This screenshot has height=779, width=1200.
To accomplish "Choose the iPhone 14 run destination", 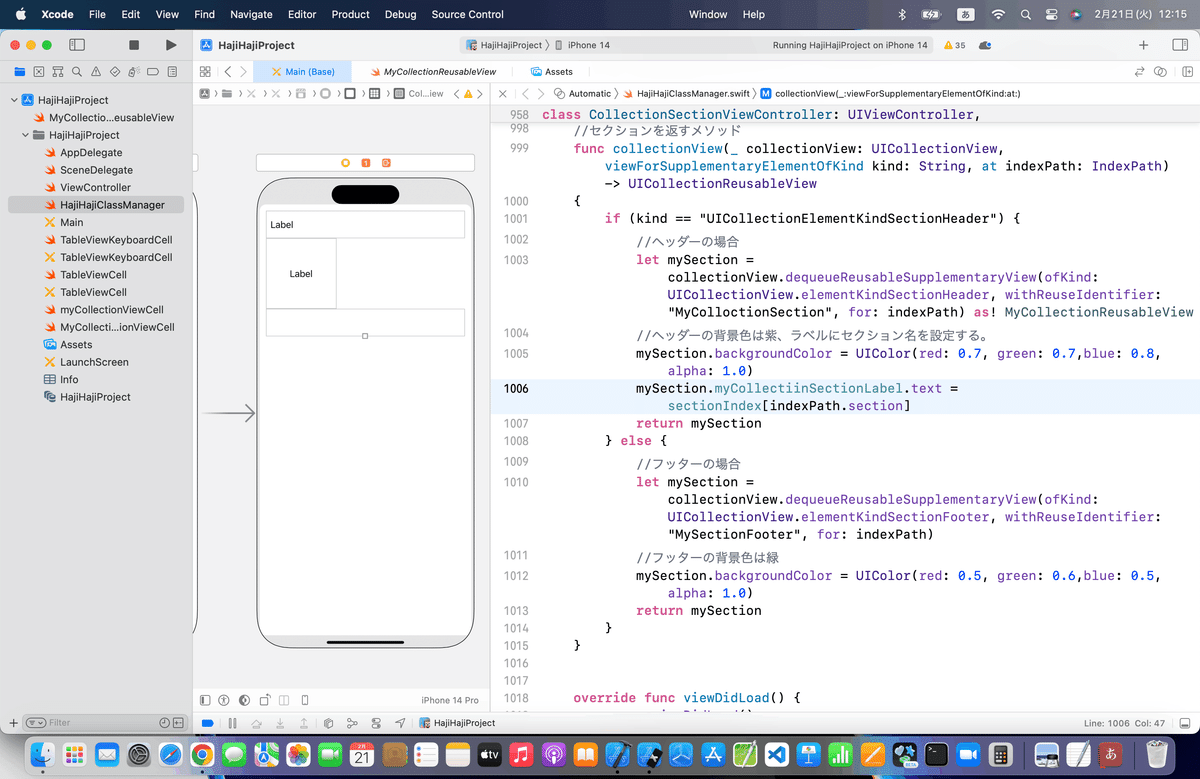I will tap(582, 45).
